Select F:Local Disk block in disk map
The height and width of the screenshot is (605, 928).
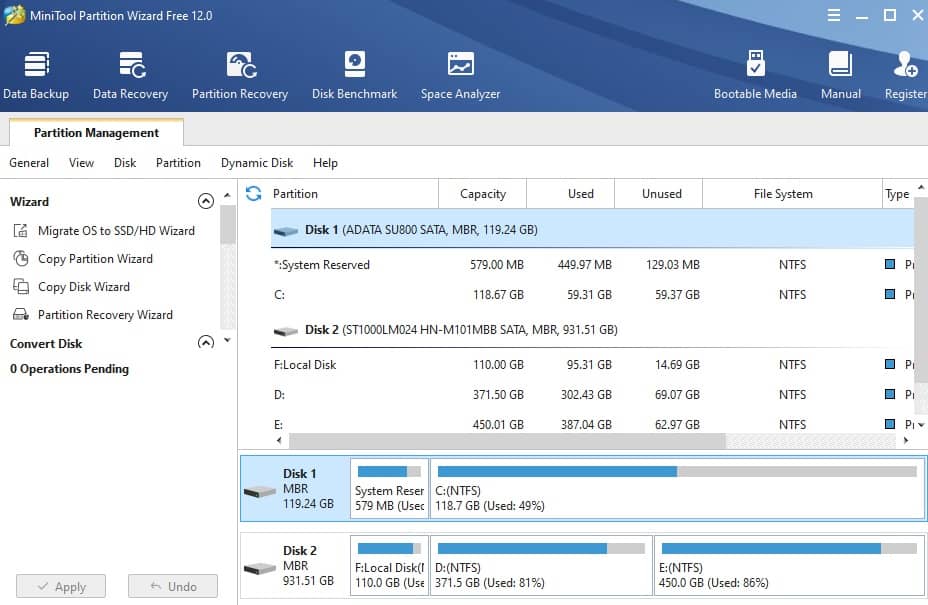coord(389,565)
